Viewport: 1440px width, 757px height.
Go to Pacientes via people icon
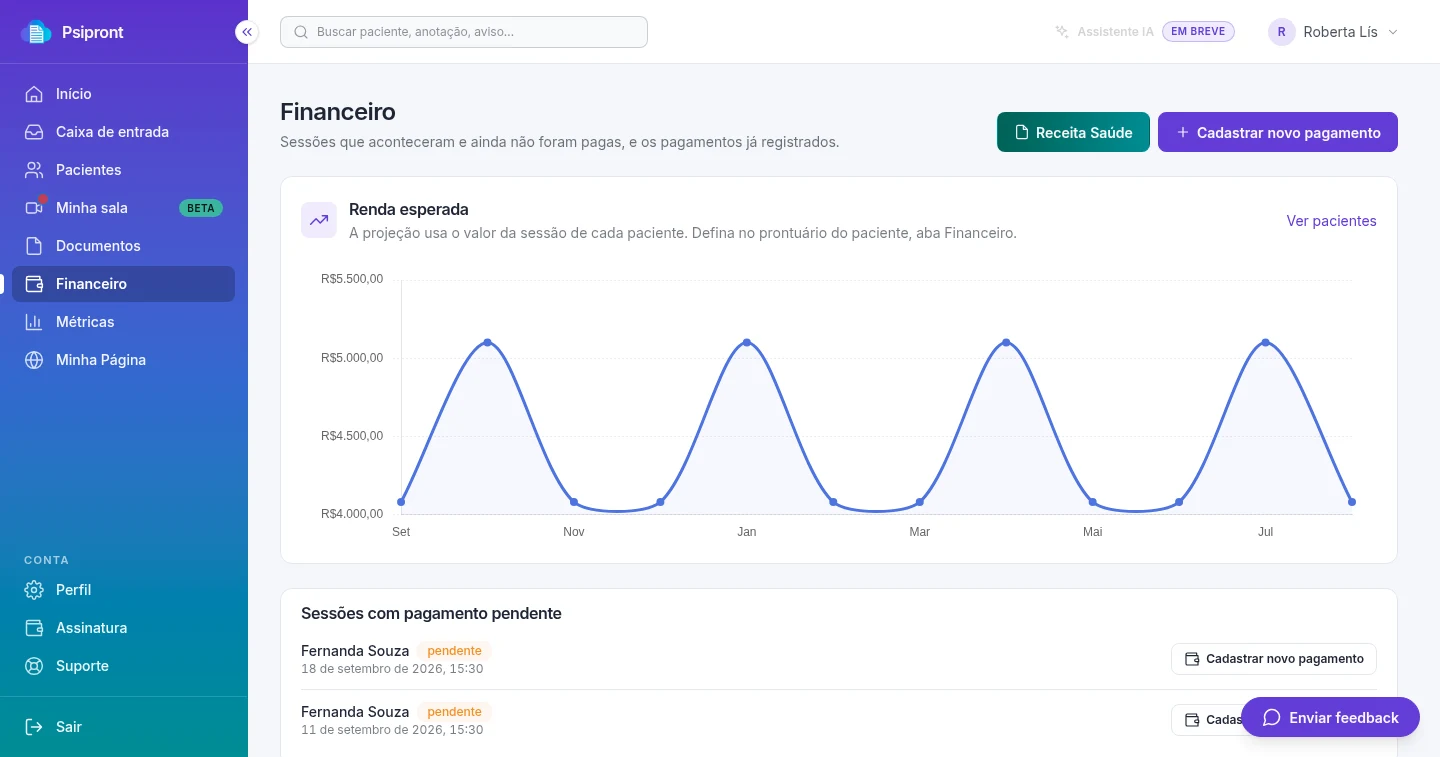(x=34, y=170)
